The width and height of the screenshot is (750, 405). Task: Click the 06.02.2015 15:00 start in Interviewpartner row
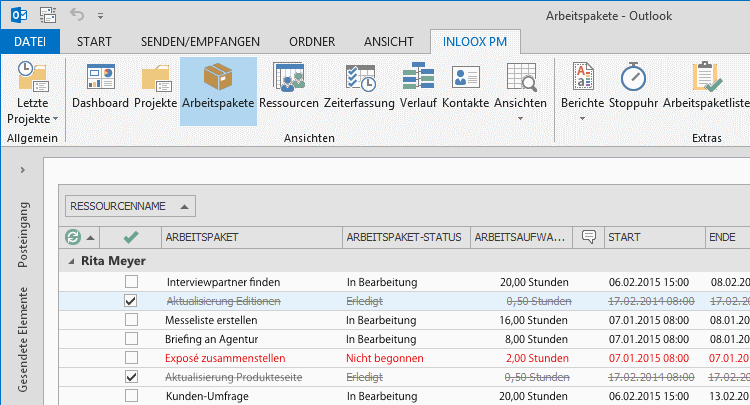click(649, 282)
